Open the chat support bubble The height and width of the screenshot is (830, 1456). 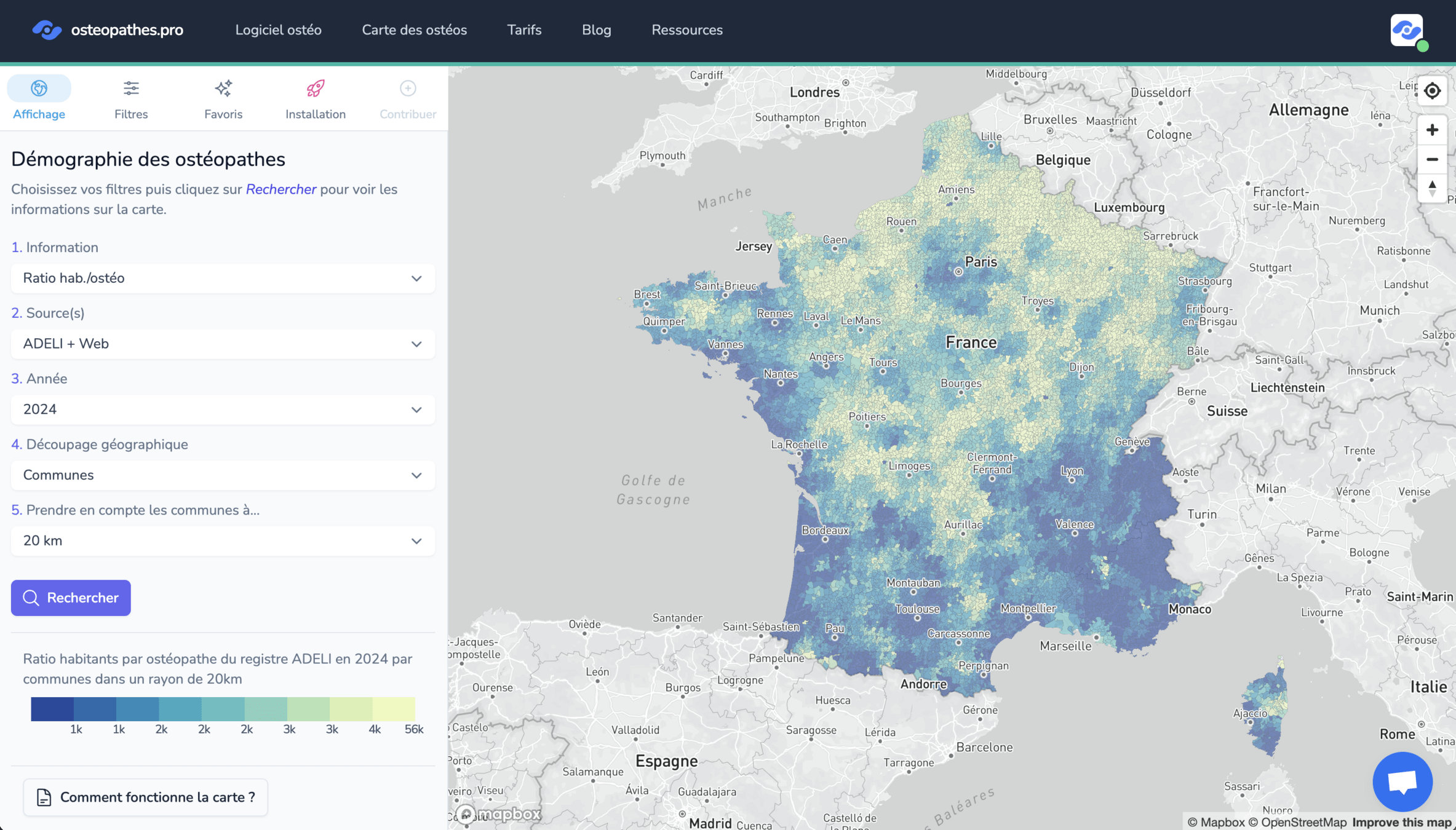click(x=1402, y=781)
